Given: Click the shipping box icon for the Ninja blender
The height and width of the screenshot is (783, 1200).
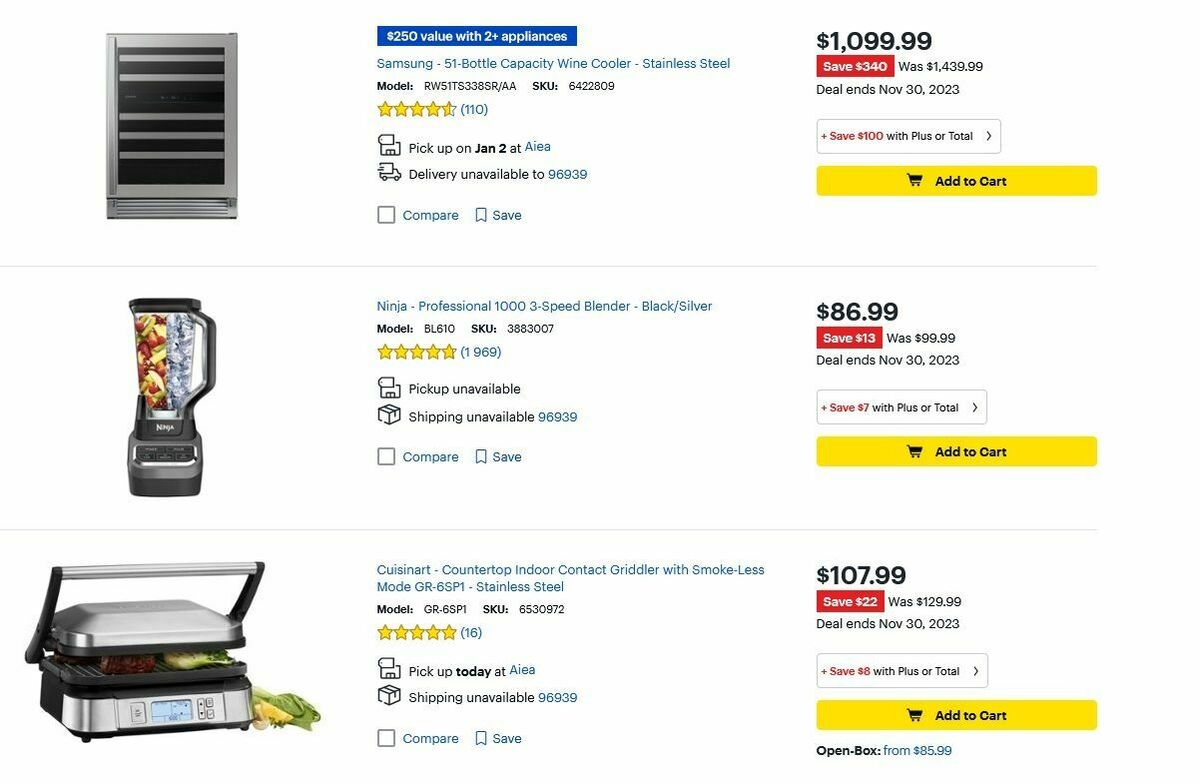Looking at the screenshot, I should 389,415.
